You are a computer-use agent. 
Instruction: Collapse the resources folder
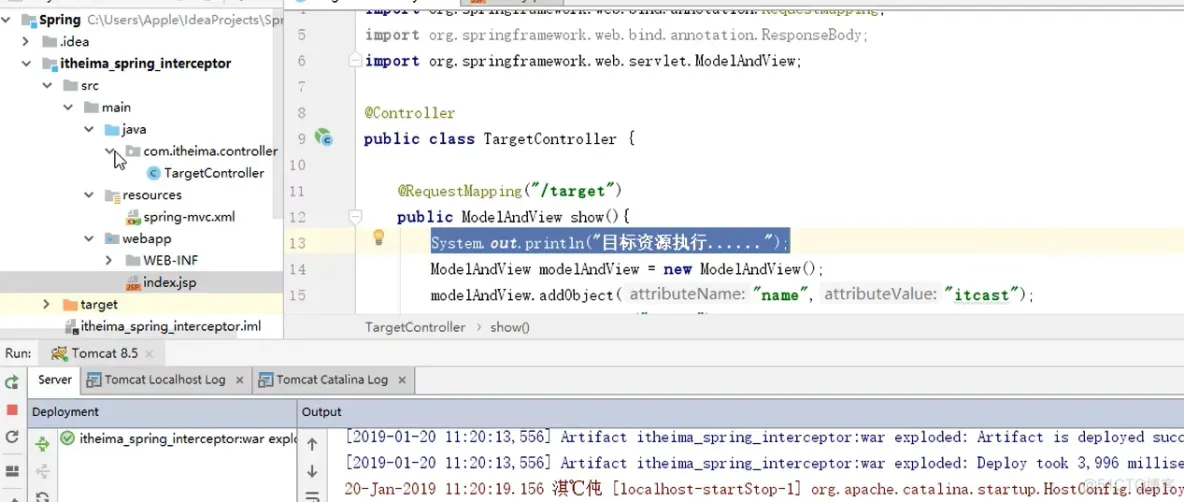(x=89, y=196)
